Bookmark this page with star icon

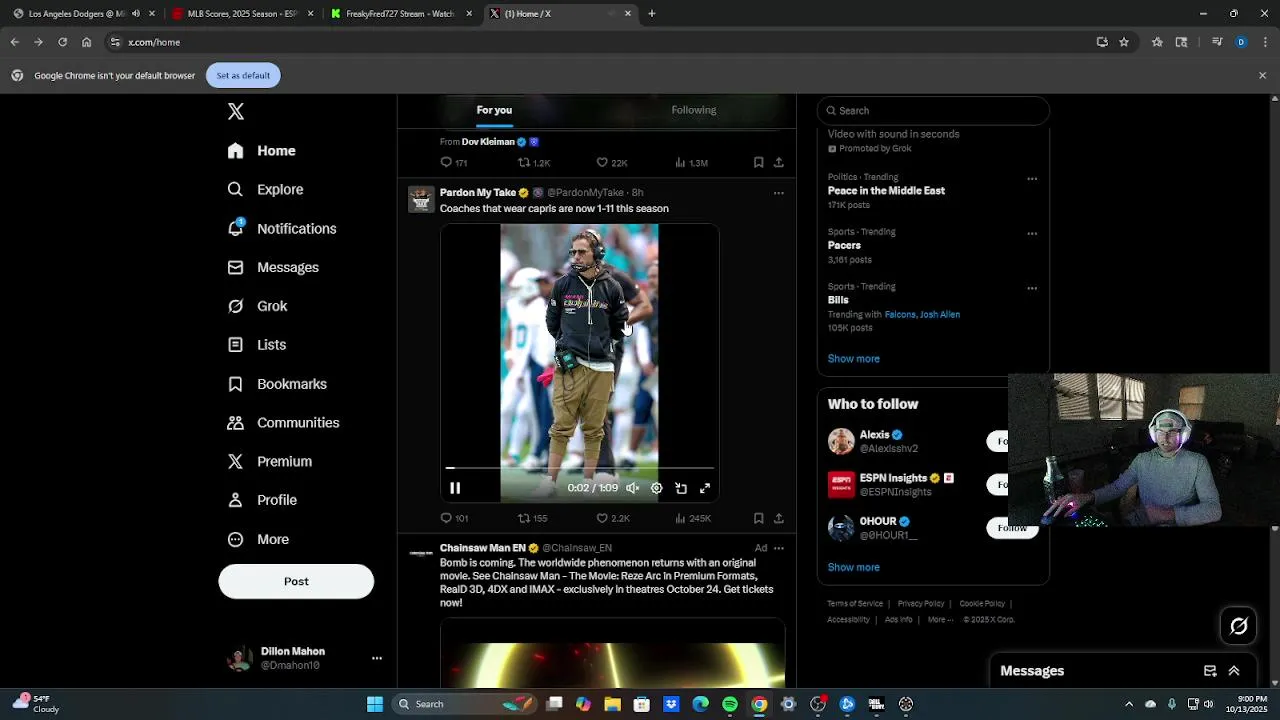(x=1124, y=42)
